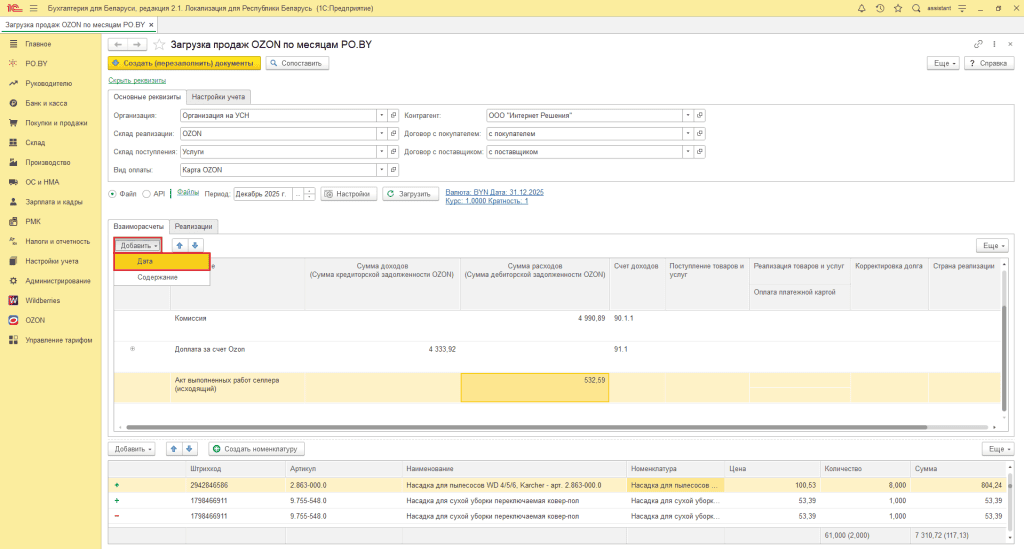Open Управление тарифом section

(59, 340)
